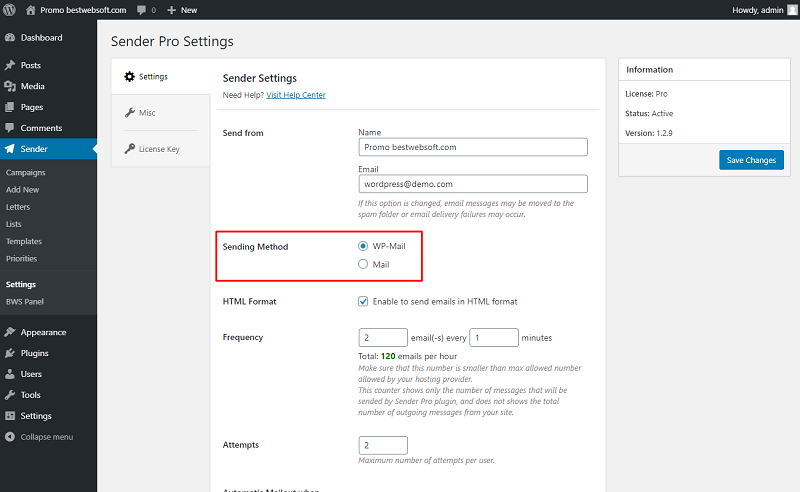Toggle the HTML format checkbox
This screenshot has height=492, width=800.
[363, 302]
